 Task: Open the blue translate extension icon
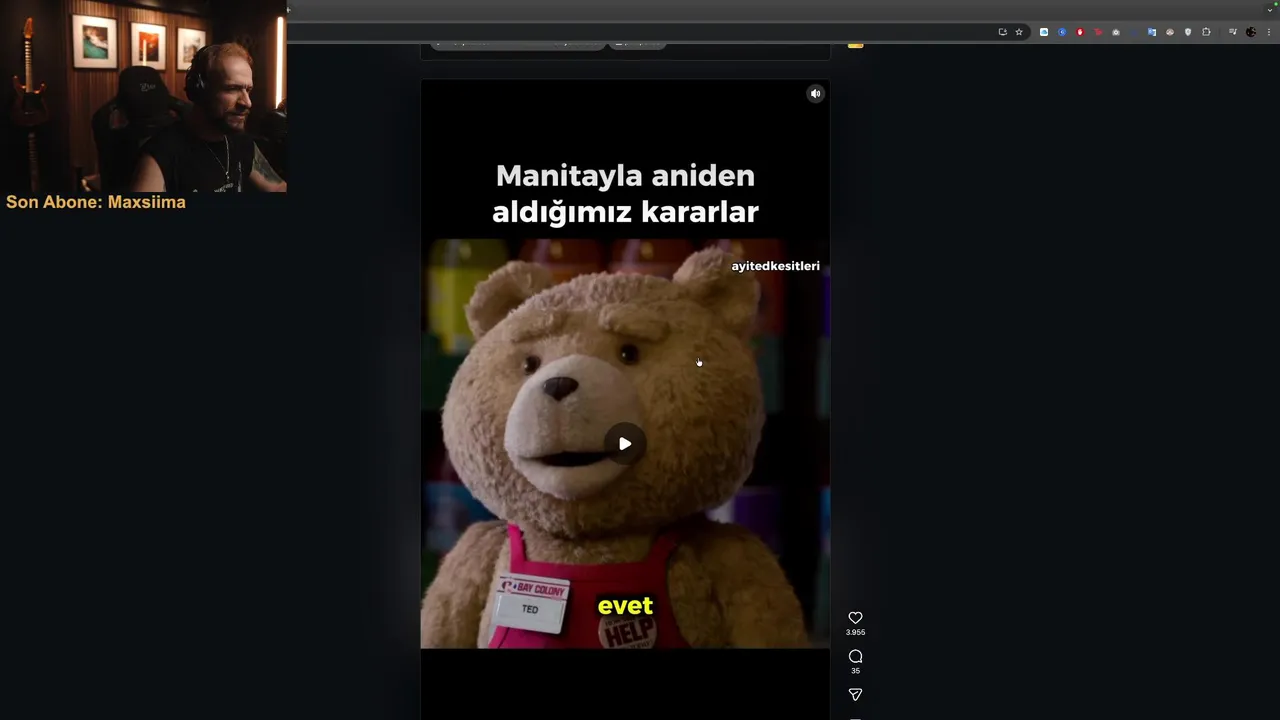pyautogui.click(x=1152, y=32)
